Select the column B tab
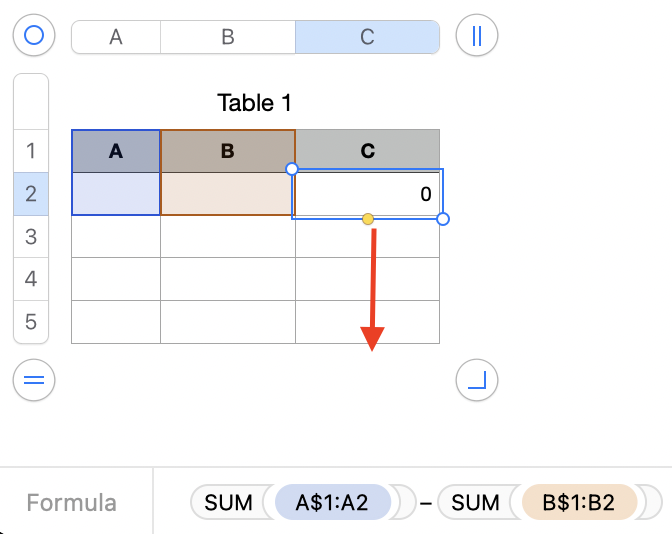672x534 pixels. click(x=228, y=37)
